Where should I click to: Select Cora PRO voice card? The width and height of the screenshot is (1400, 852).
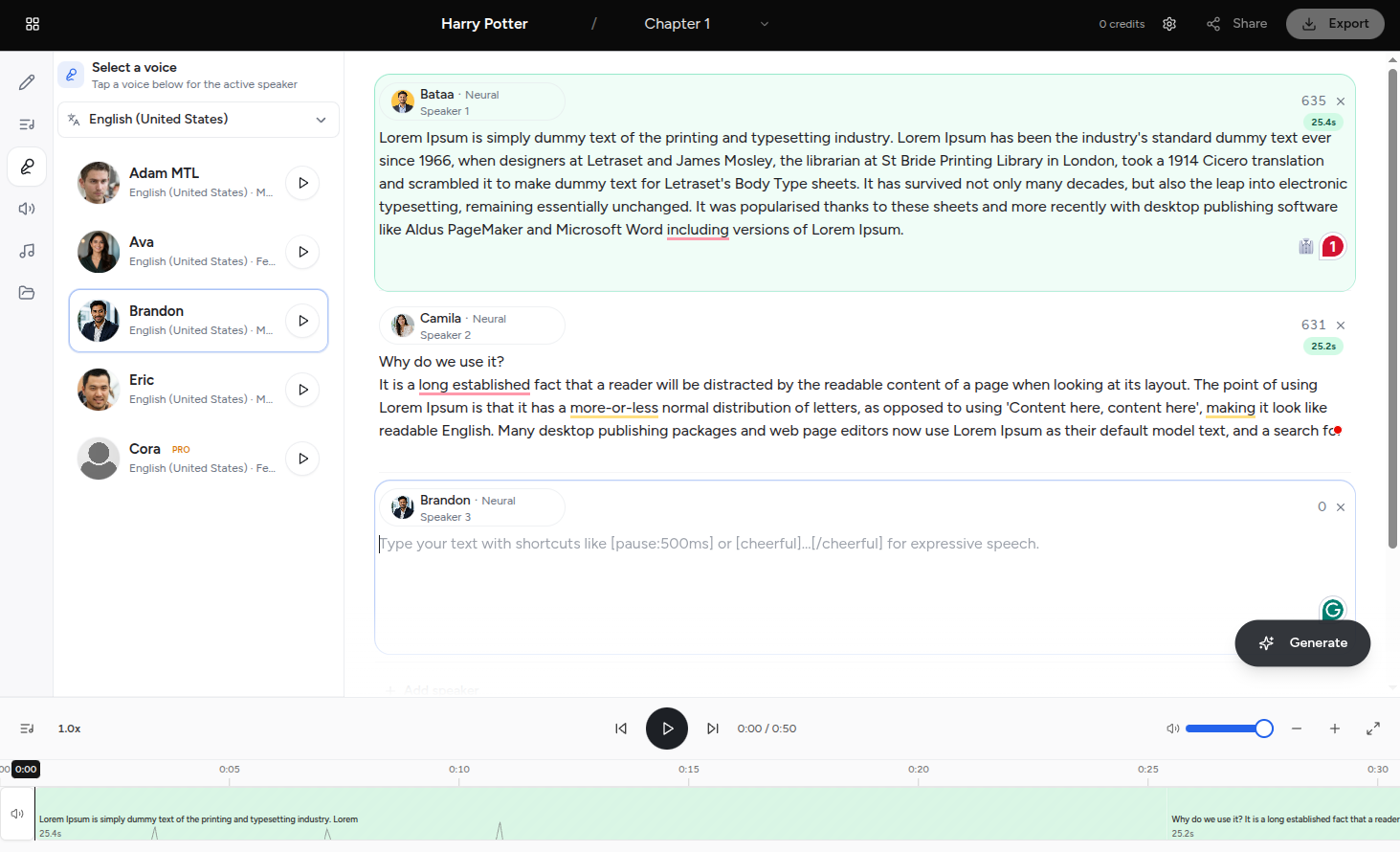198,459
